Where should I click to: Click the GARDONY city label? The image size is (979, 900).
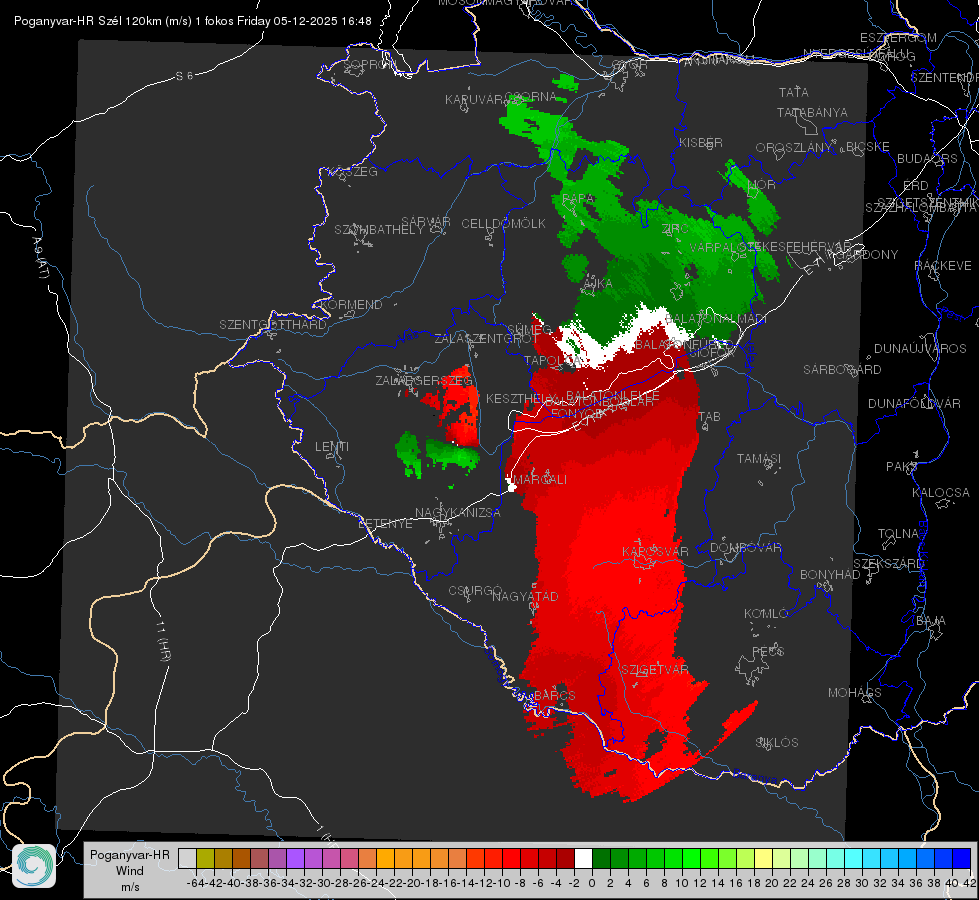click(869, 255)
